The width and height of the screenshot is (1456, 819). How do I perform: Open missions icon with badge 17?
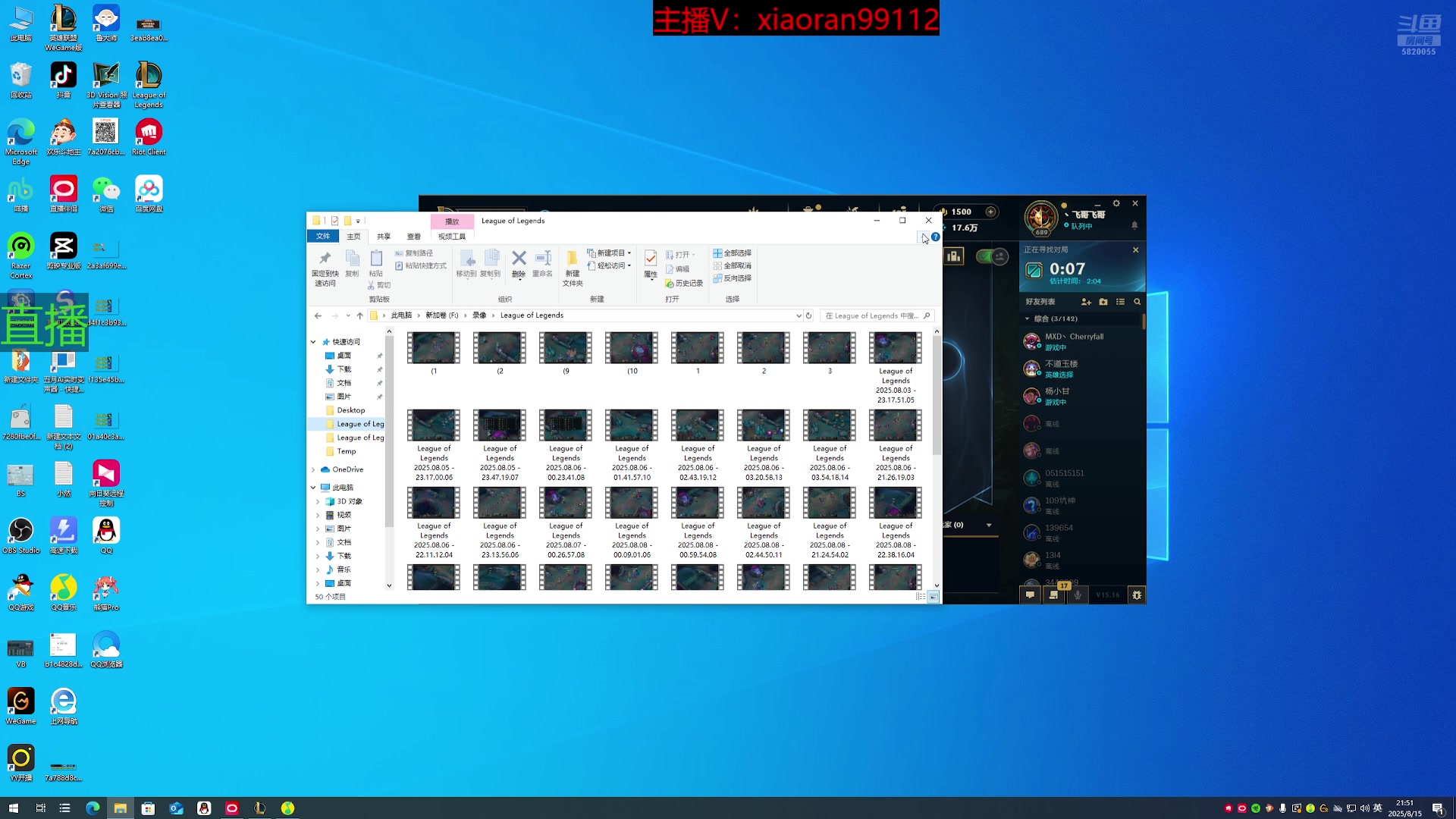[1054, 595]
